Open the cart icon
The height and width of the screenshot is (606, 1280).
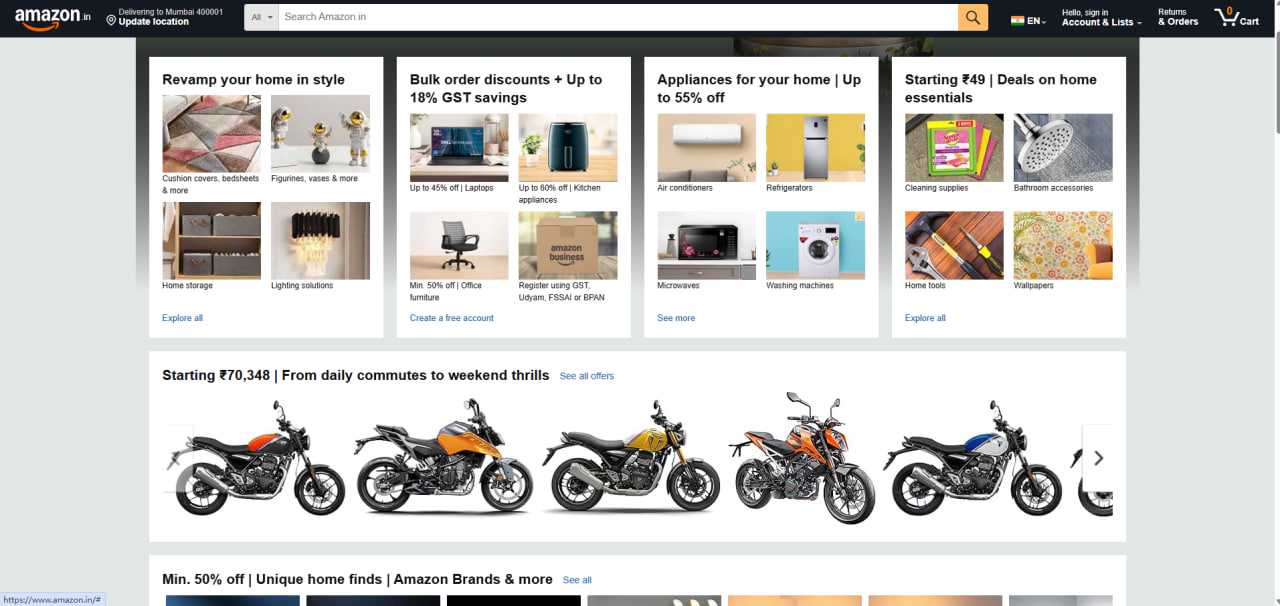(1237, 17)
